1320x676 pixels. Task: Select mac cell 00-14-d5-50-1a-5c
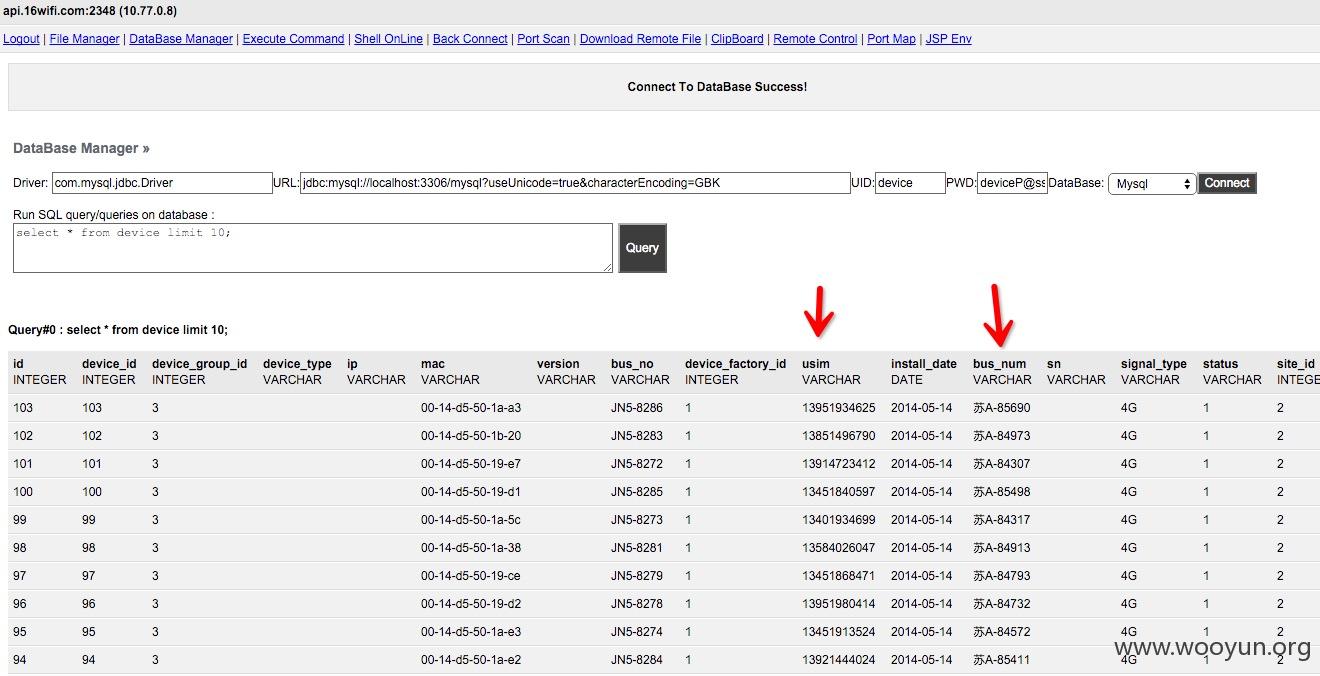coord(471,520)
